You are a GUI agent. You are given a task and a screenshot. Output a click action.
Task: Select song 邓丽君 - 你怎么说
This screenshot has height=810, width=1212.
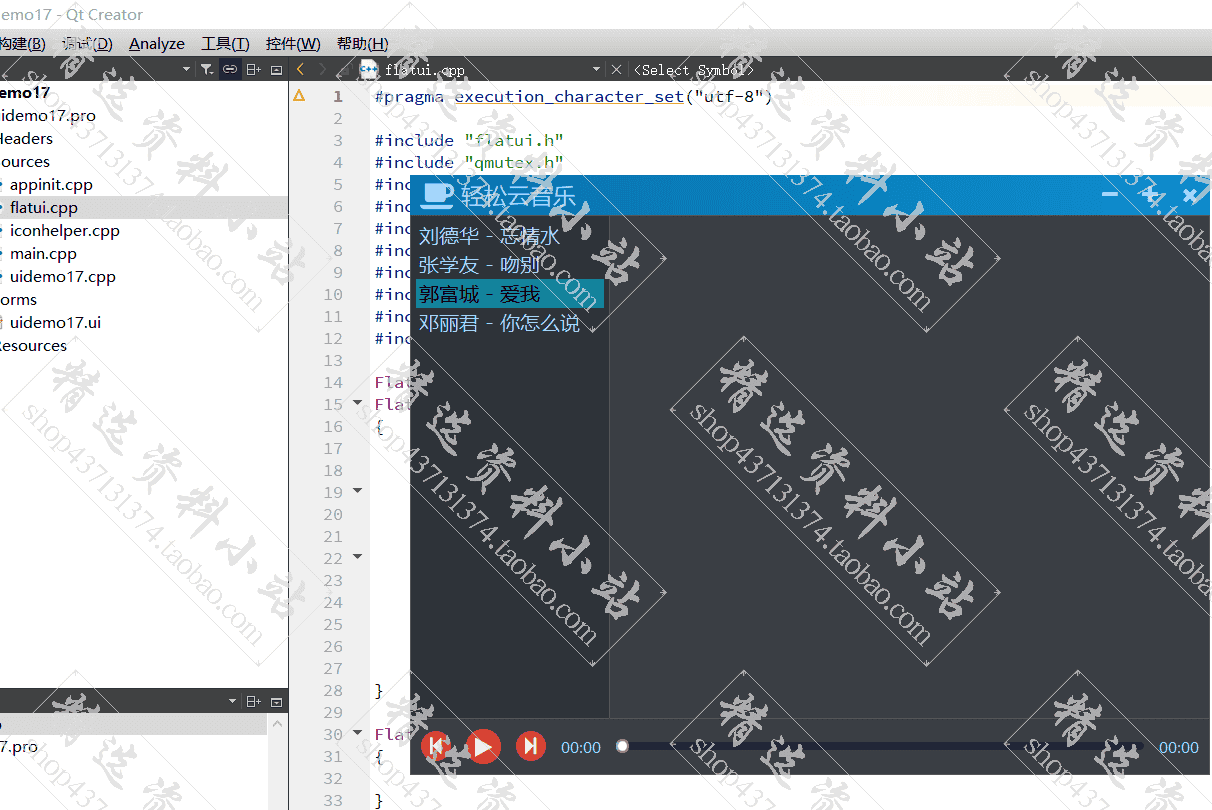[x=510, y=323]
